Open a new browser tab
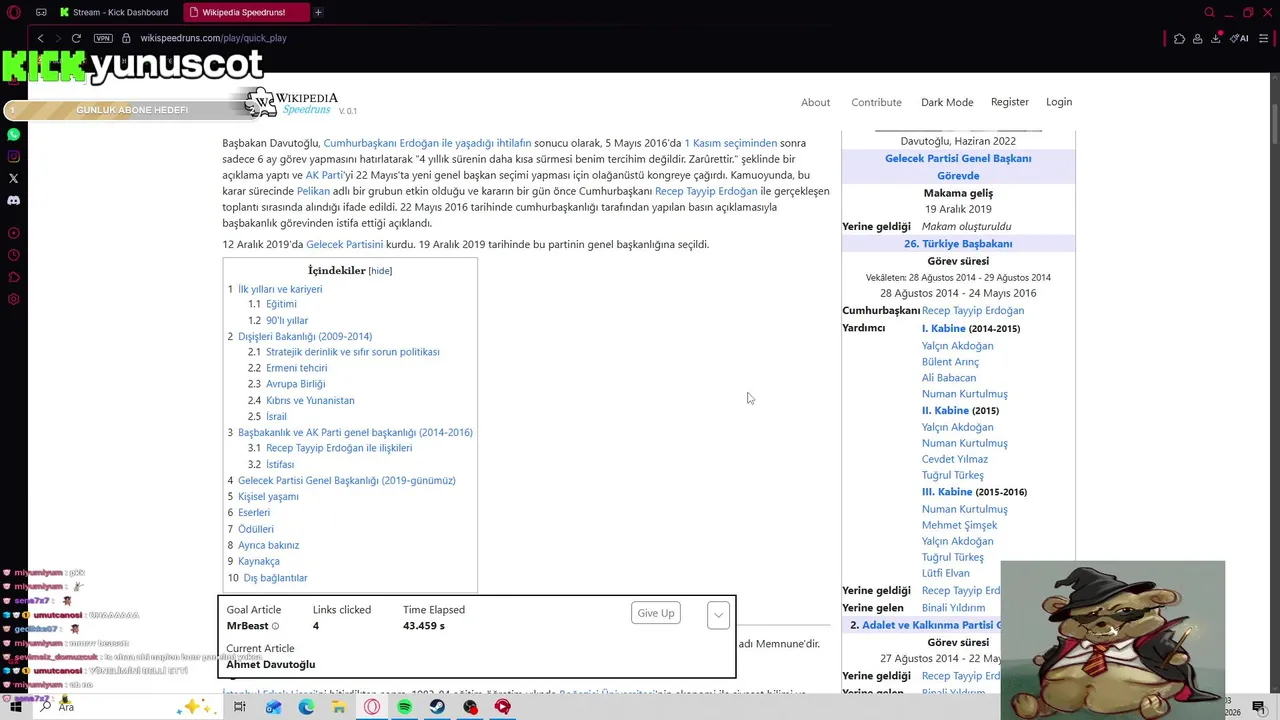 point(318,12)
